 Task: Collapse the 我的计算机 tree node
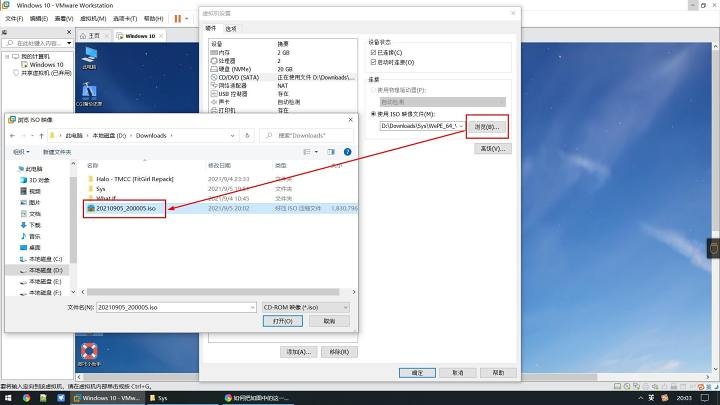pyautogui.click(x=7, y=56)
